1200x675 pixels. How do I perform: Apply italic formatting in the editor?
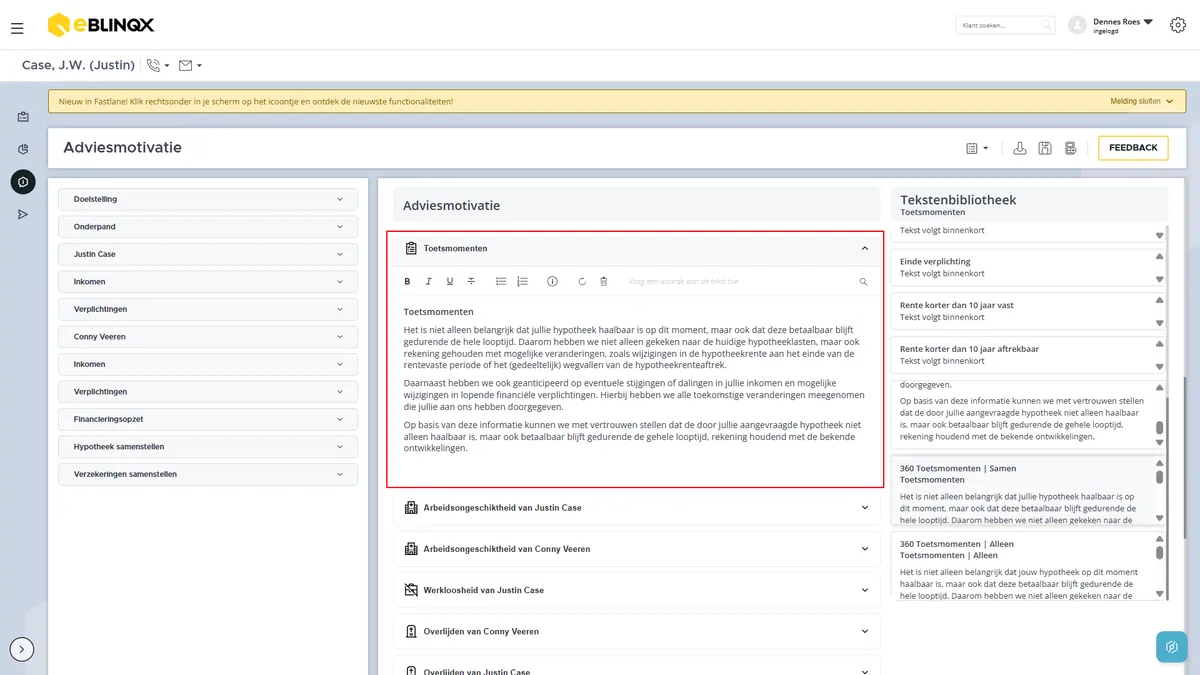pos(428,282)
